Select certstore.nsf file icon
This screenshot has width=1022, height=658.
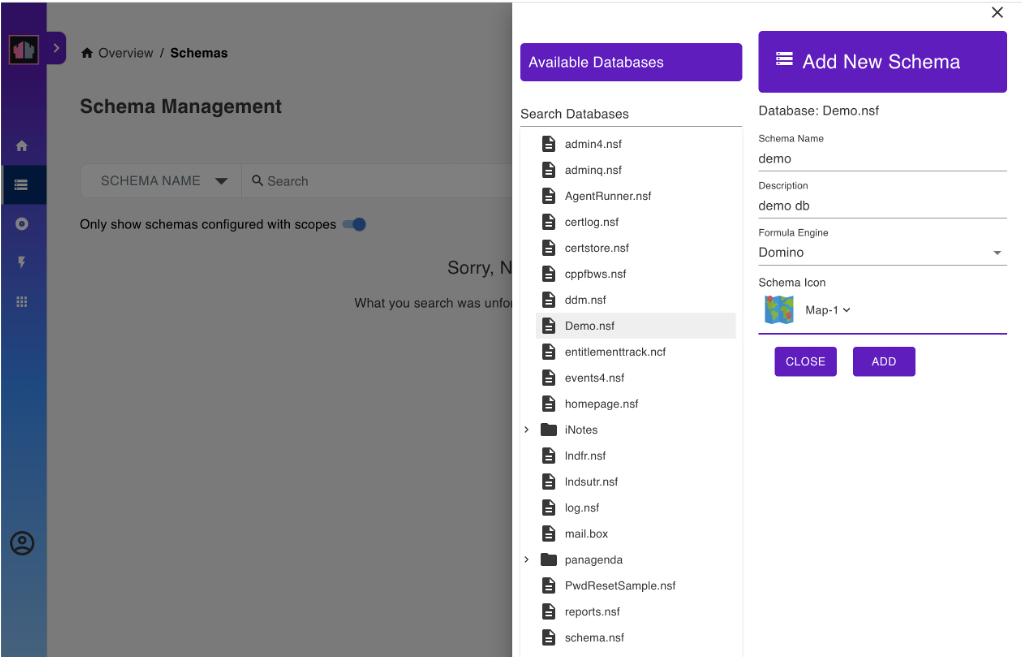click(x=549, y=248)
